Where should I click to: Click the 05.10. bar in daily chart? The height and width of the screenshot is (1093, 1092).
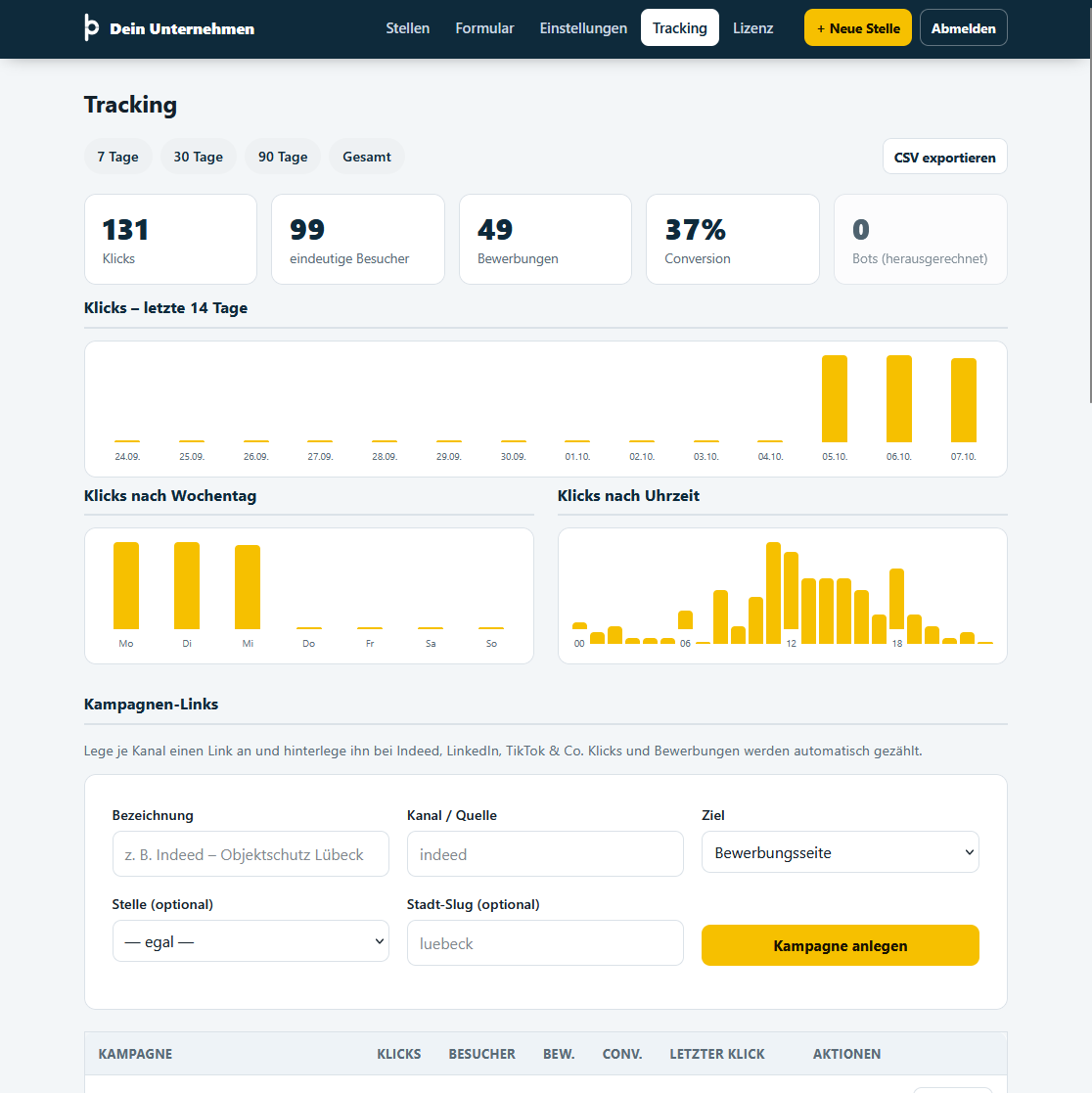point(834,398)
